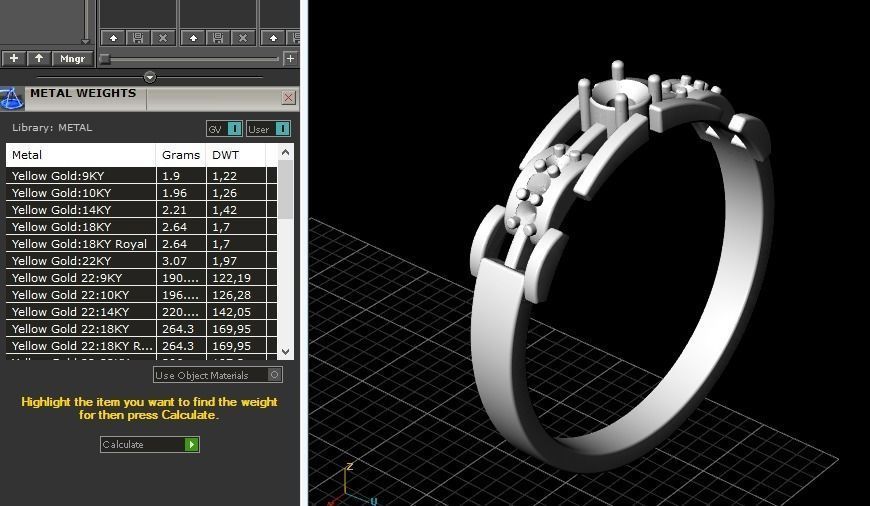Click the X delete icon of the first slot

pos(163,38)
